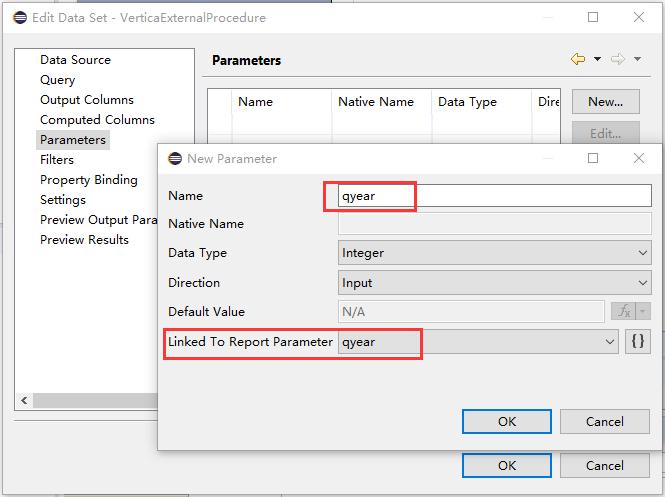Screen dimensions: 665x497
Task: Click OK in New Parameter dialog
Action: 507,421
